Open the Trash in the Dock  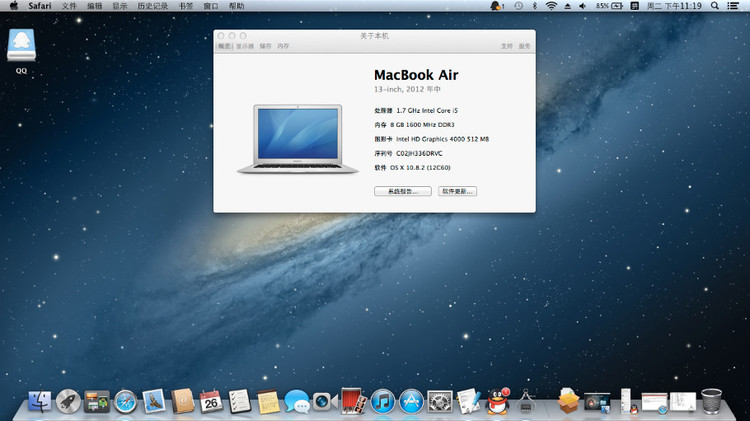pyautogui.click(x=711, y=401)
